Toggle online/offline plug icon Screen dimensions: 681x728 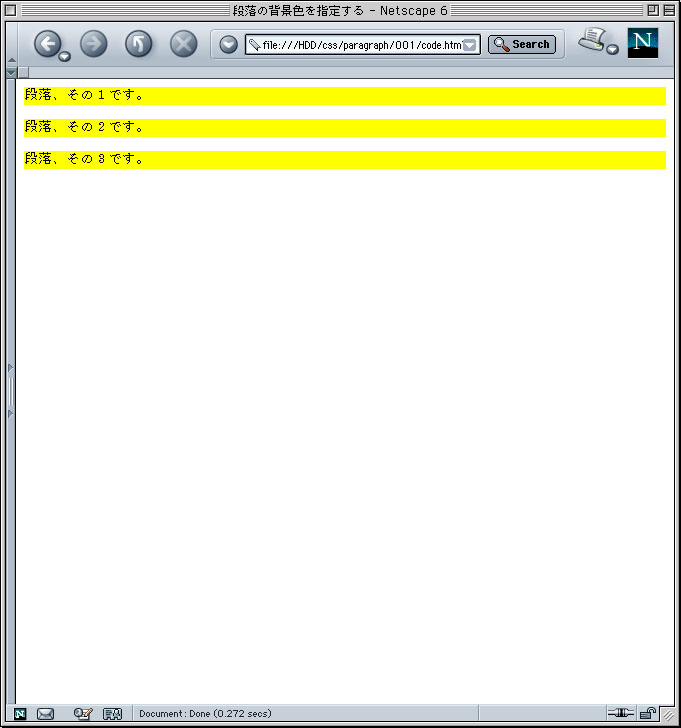coord(621,712)
